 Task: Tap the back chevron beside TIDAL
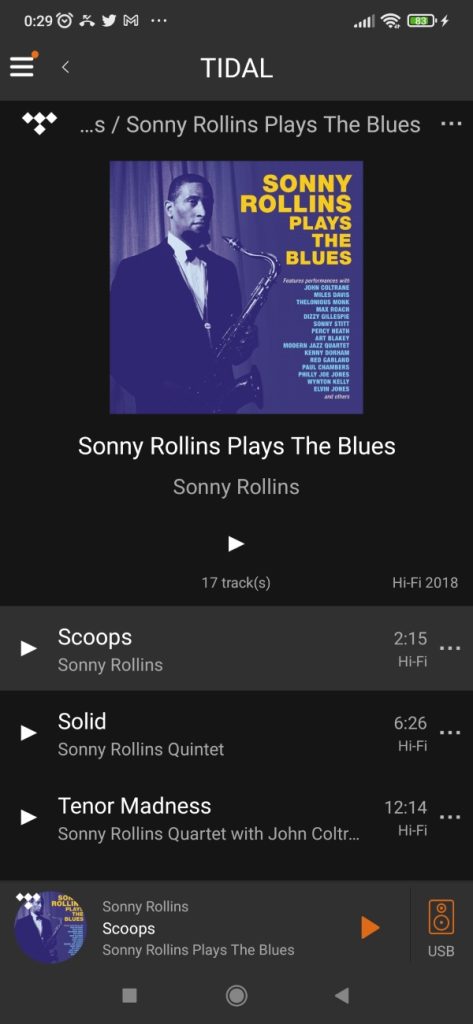click(65, 67)
